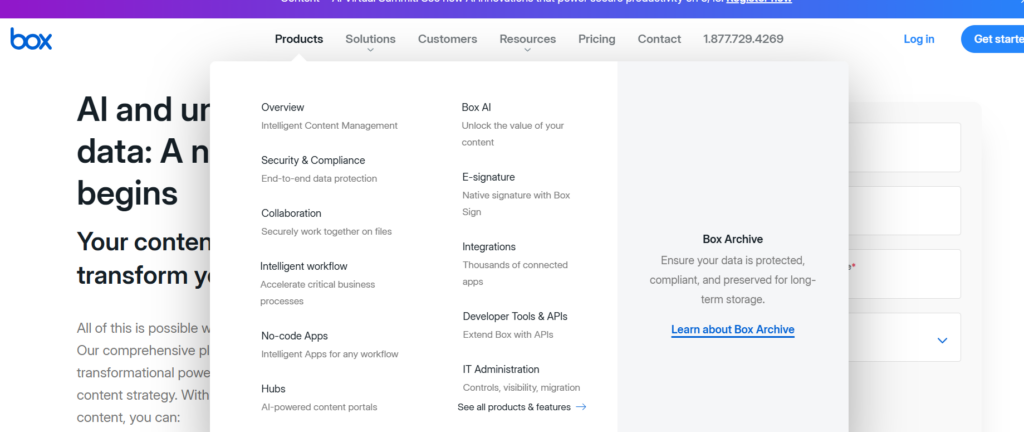Click the Box logo
The height and width of the screenshot is (432, 1024).
point(31,40)
